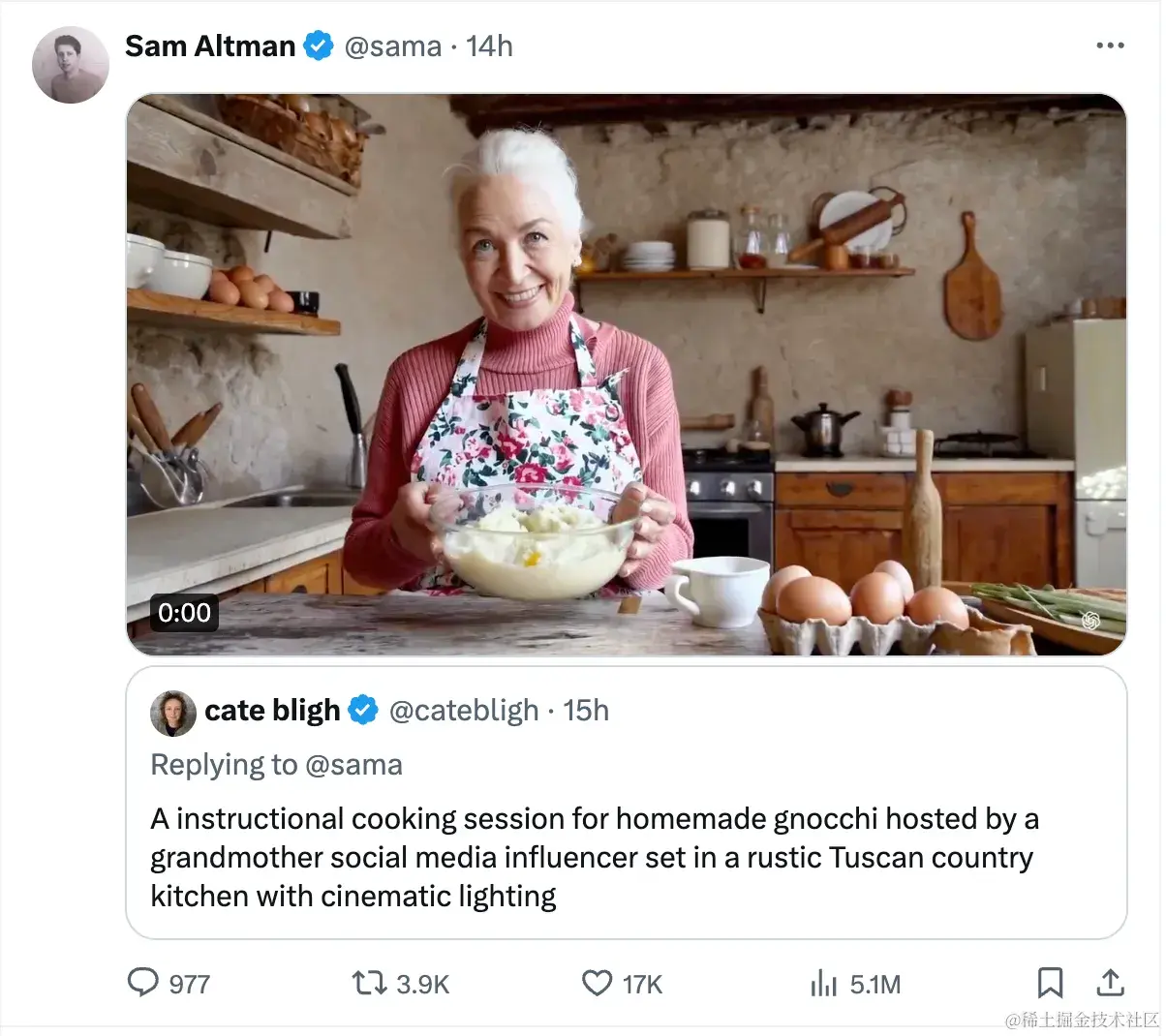The height and width of the screenshot is (1036, 1166).
Task: Open the three-dot more options menu
Action: pos(1110,46)
